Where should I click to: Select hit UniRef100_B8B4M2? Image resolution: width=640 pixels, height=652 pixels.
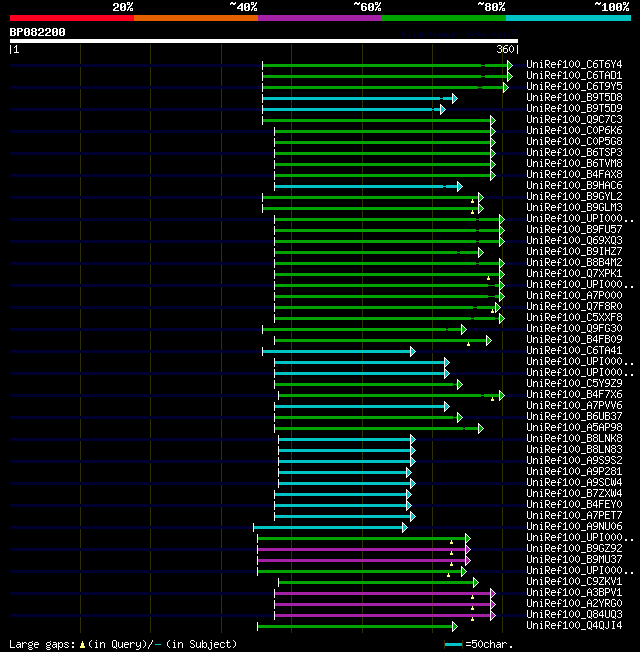574,262
